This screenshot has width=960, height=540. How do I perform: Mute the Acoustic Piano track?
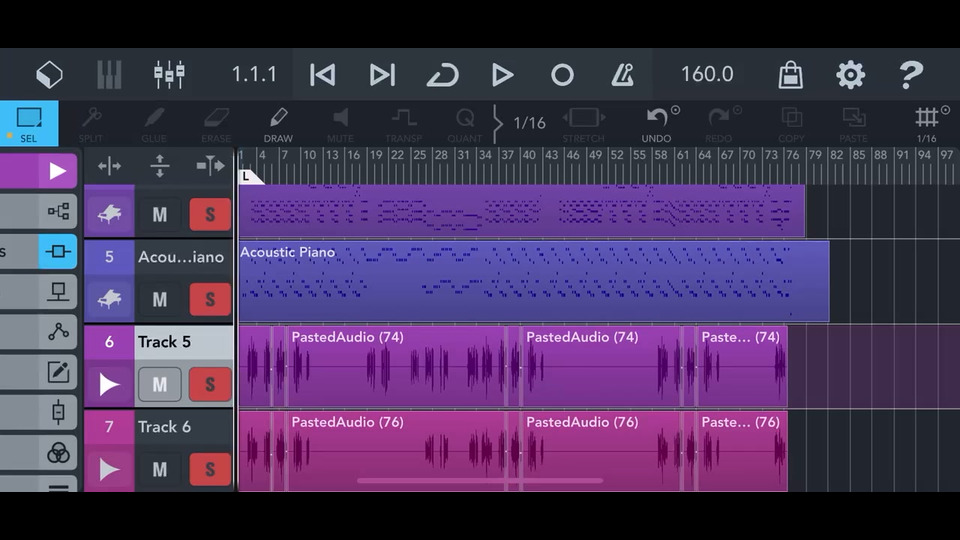pyautogui.click(x=160, y=299)
